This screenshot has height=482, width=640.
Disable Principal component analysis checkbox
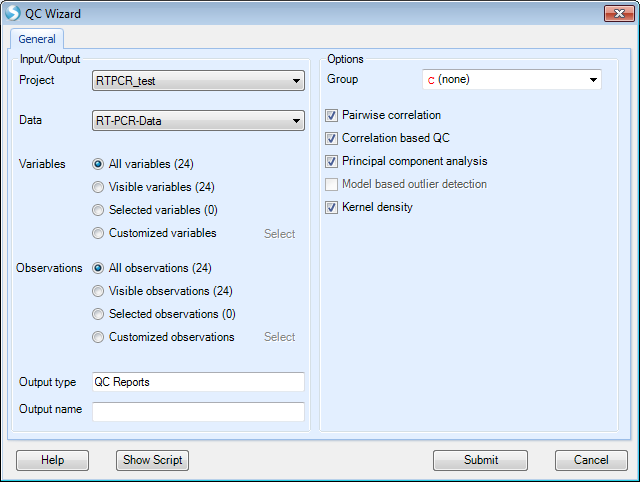tap(331, 161)
